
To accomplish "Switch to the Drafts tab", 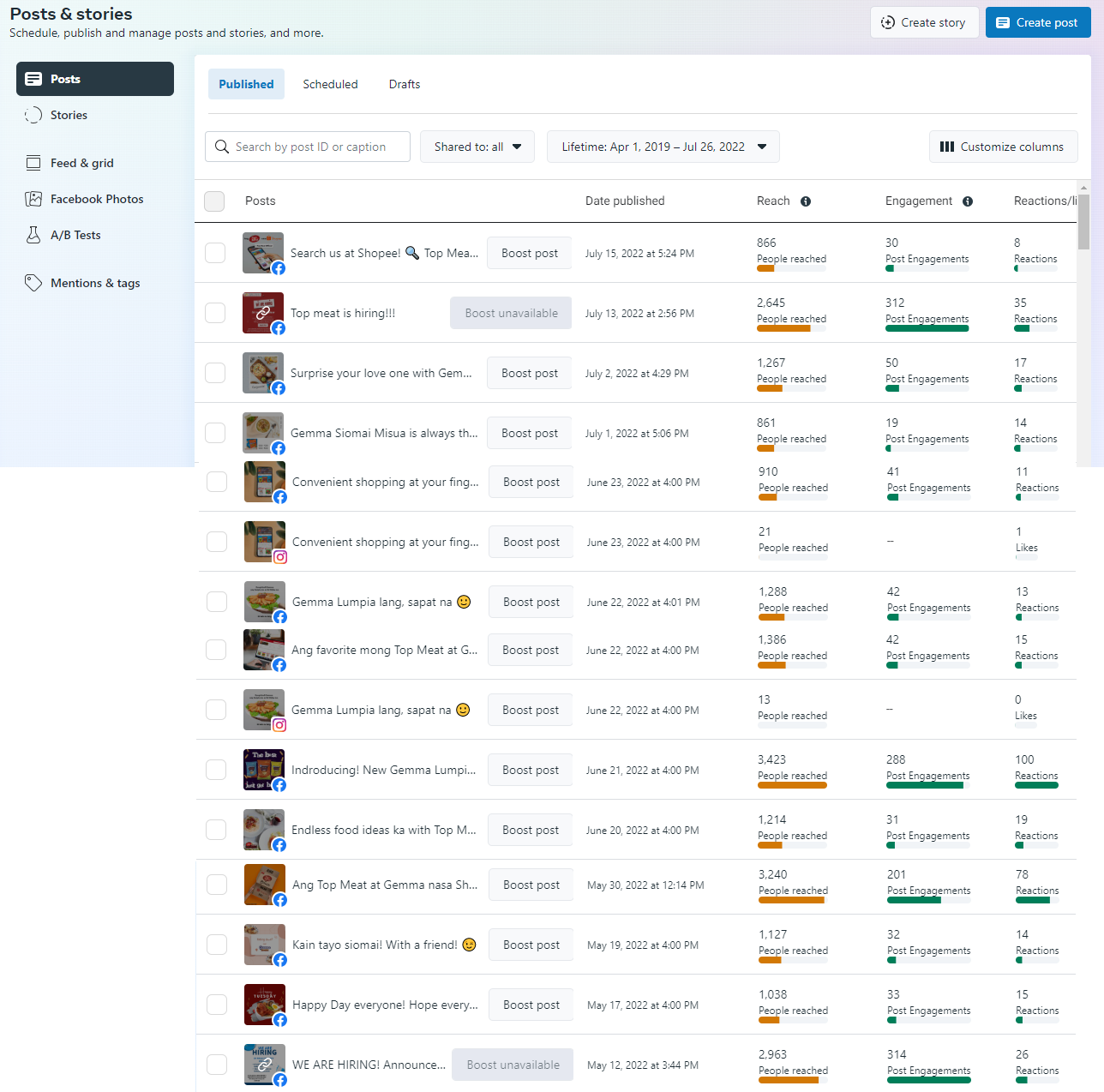I will pos(405,84).
